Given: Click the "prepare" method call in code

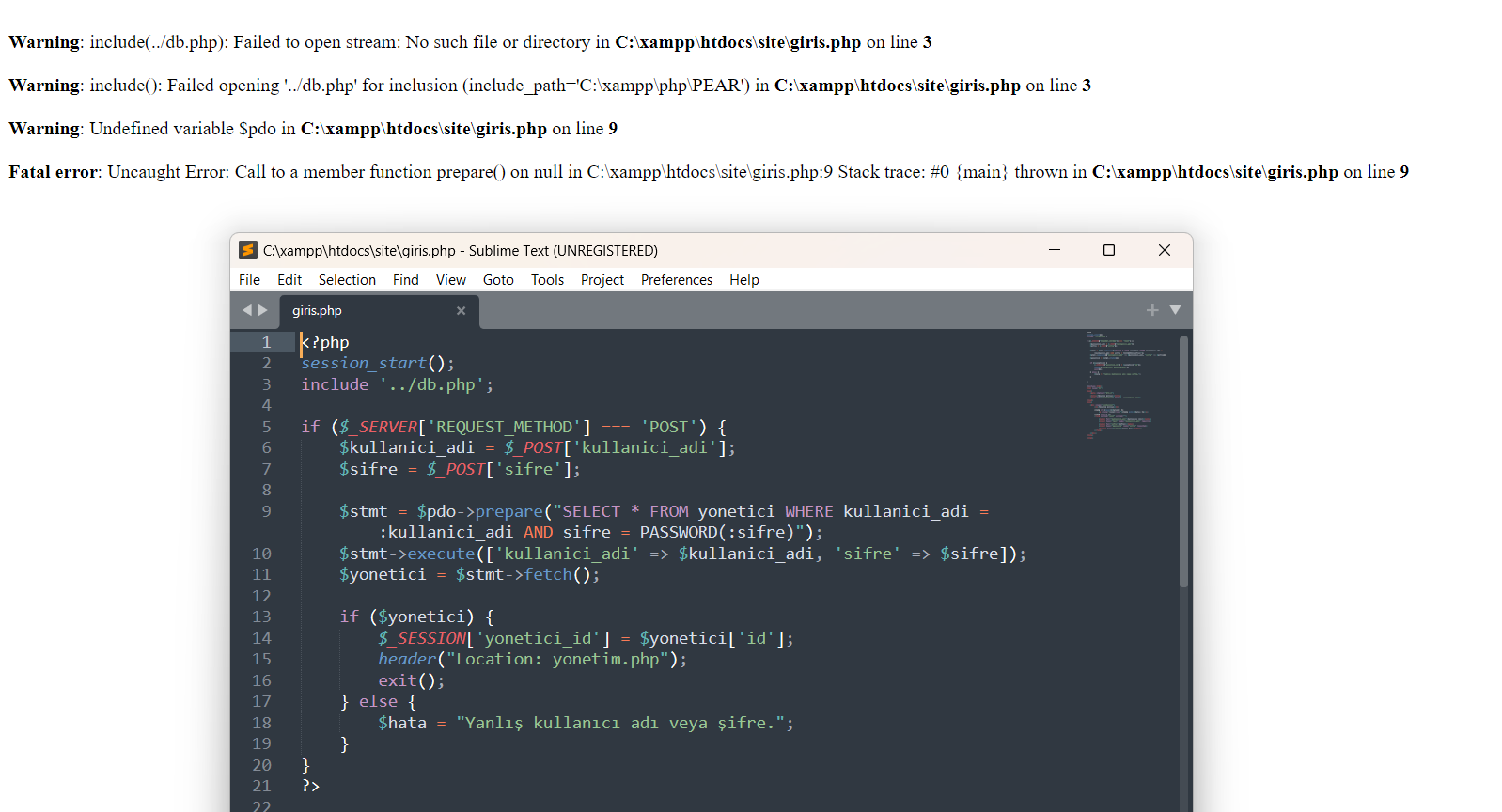Looking at the screenshot, I should click(509, 511).
